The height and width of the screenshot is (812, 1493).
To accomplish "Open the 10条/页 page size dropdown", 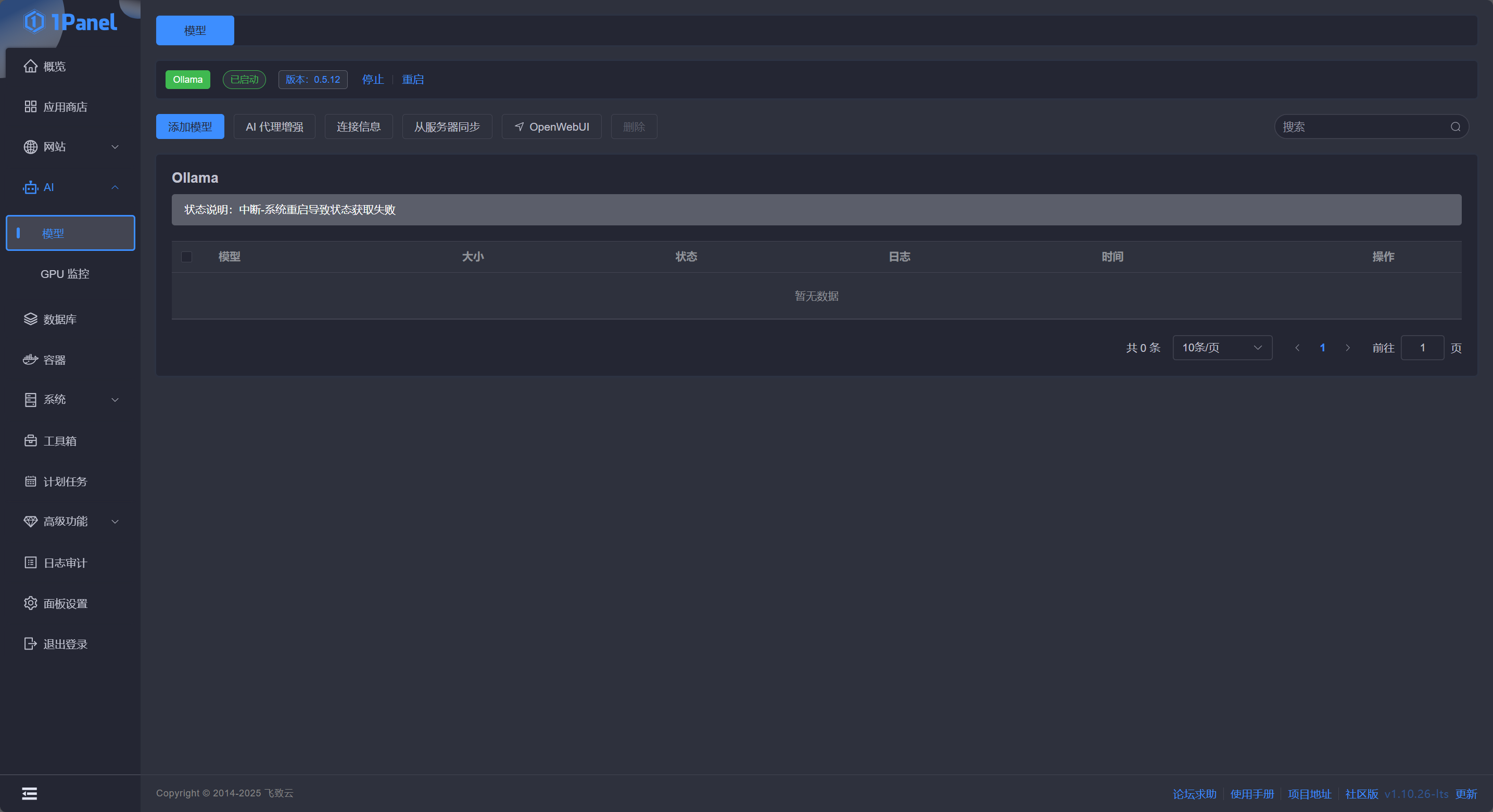I will click(1222, 348).
